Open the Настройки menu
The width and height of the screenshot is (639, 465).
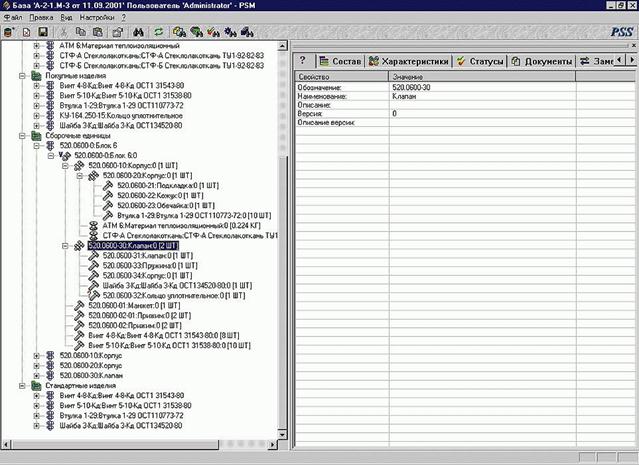tap(97, 18)
